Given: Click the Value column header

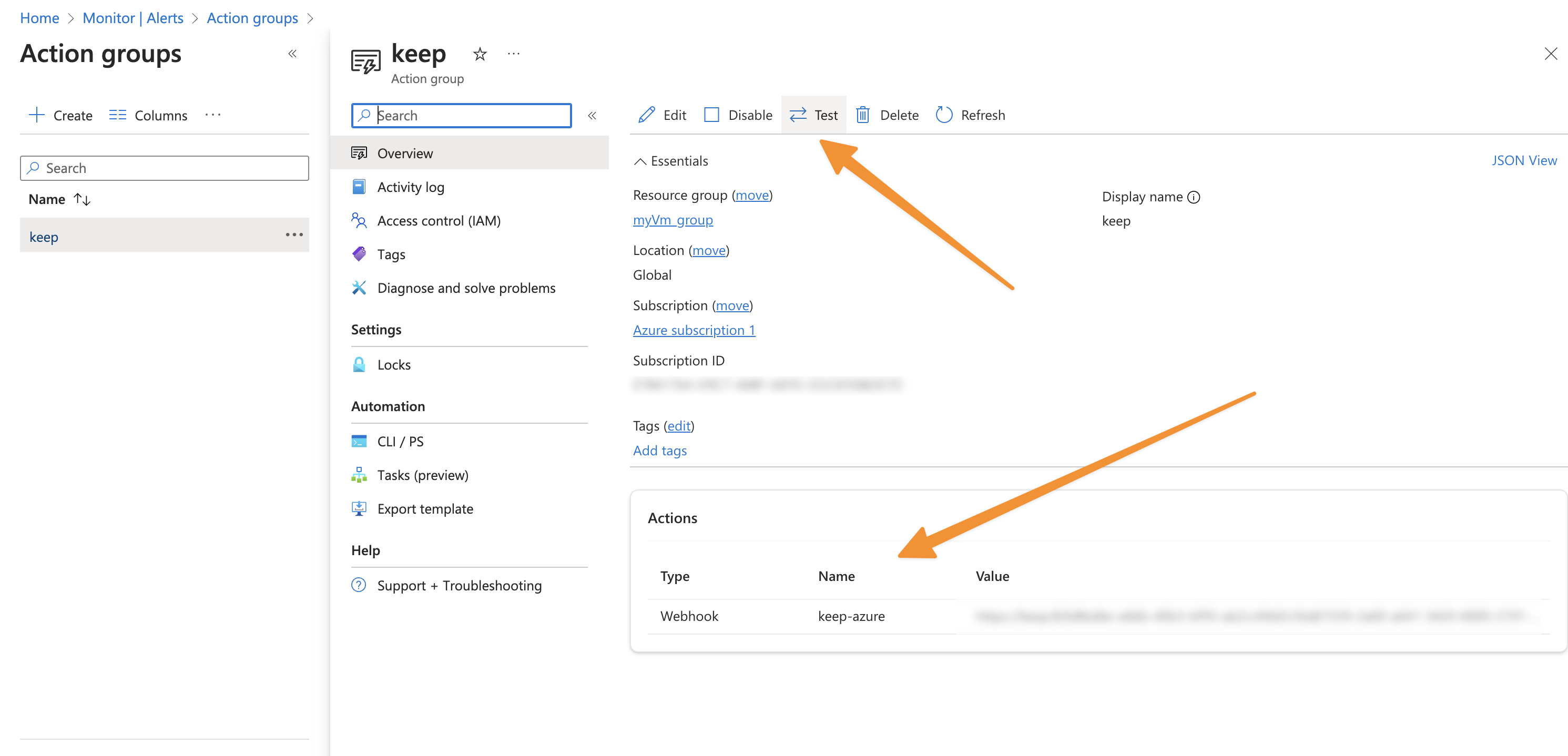Looking at the screenshot, I should 992,576.
